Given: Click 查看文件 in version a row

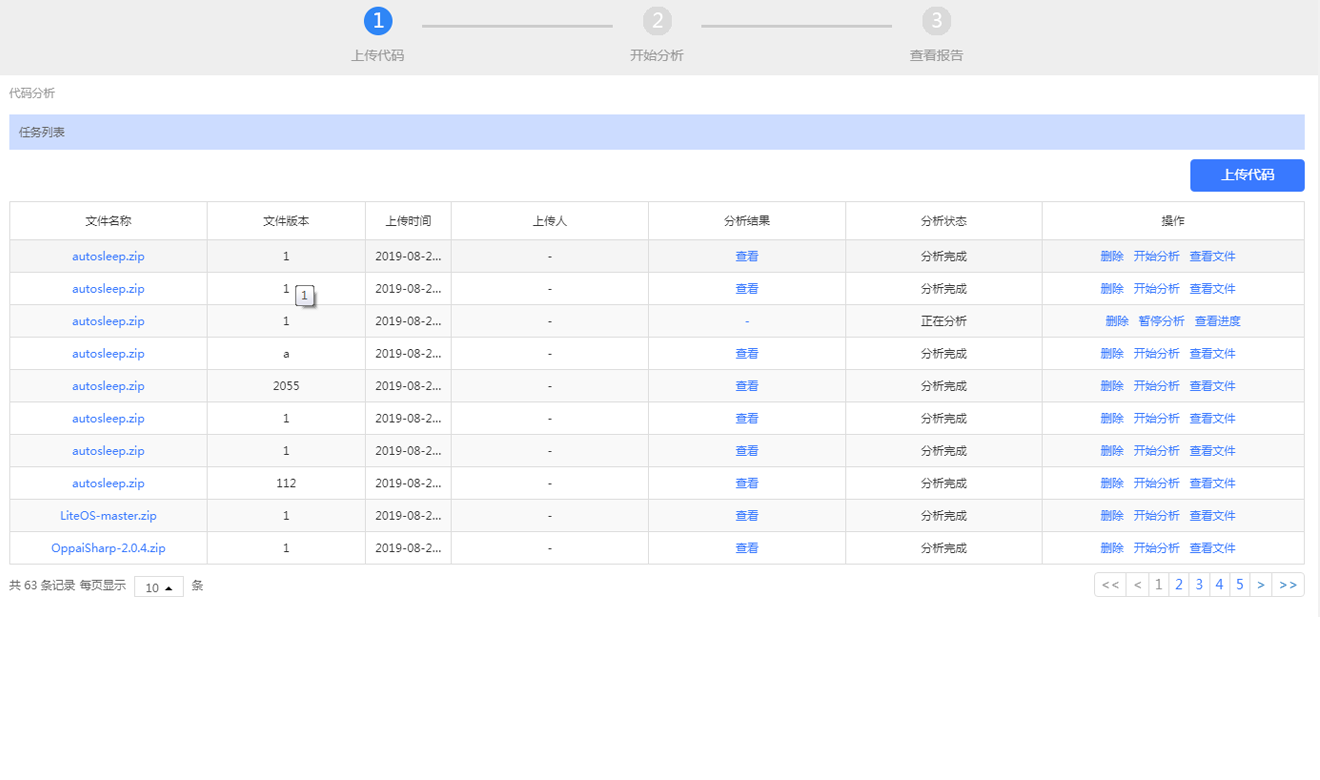Looking at the screenshot, I should (x=1212, y=354).
